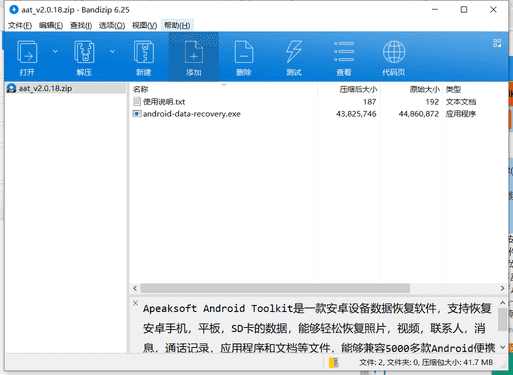Click the file list horizontal scrollbar thumb
513x375 pixels.
[275, 288]
